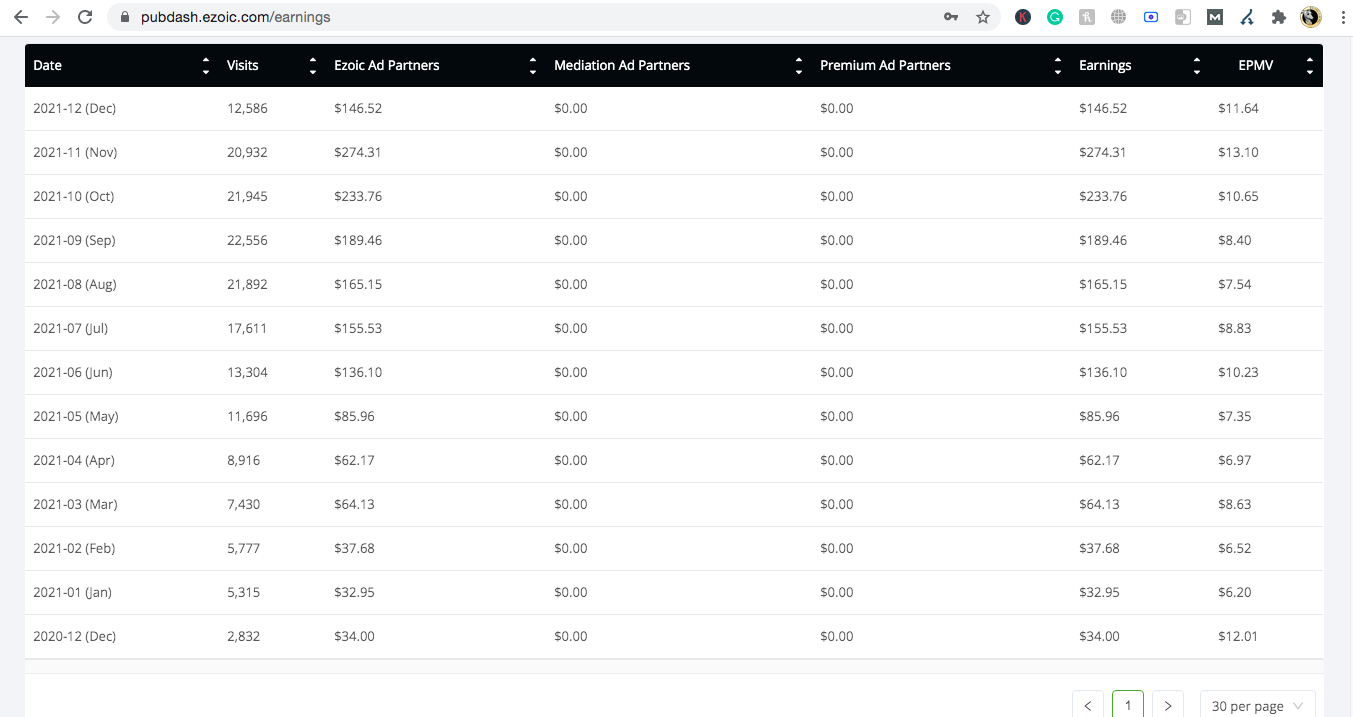Open the grey Honey extension icon
1353x717 pixels.
[1087, 17]
